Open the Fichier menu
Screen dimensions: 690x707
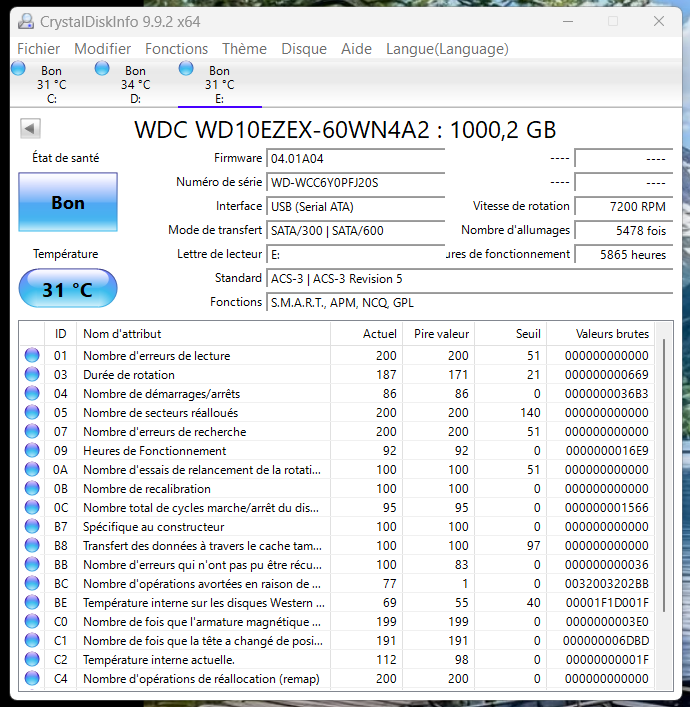point(38,49)
